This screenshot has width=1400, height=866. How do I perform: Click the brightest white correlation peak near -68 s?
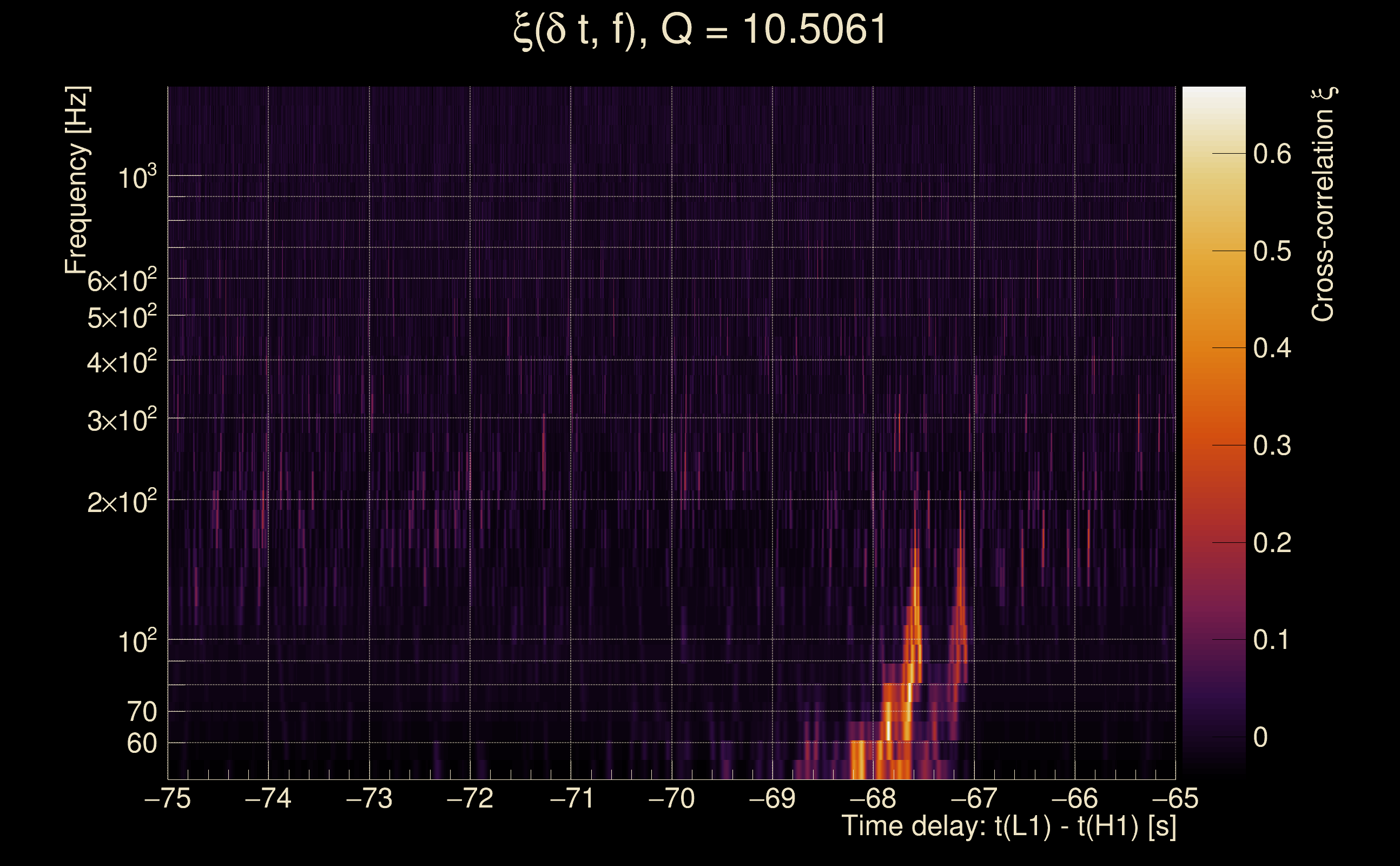[x=888, y=730]
